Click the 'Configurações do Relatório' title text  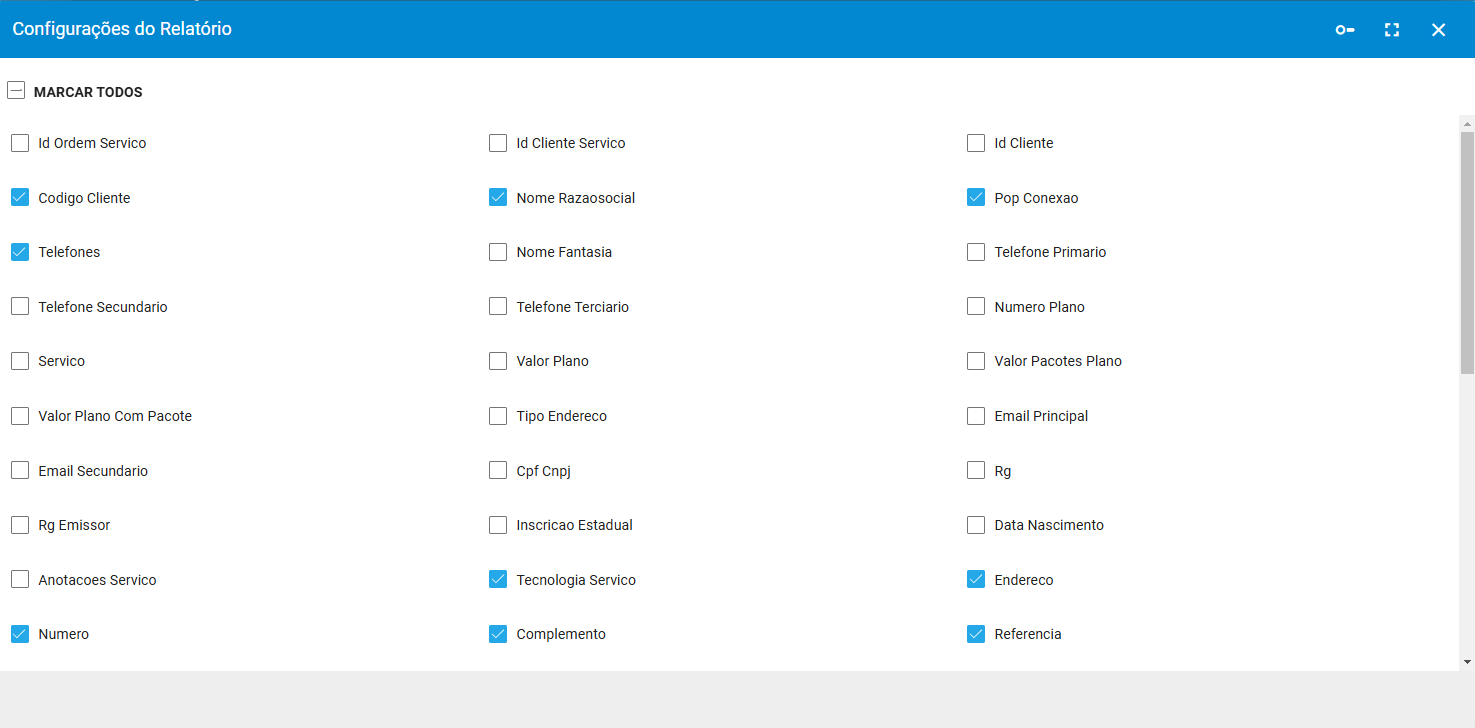(x=122, y=29)
